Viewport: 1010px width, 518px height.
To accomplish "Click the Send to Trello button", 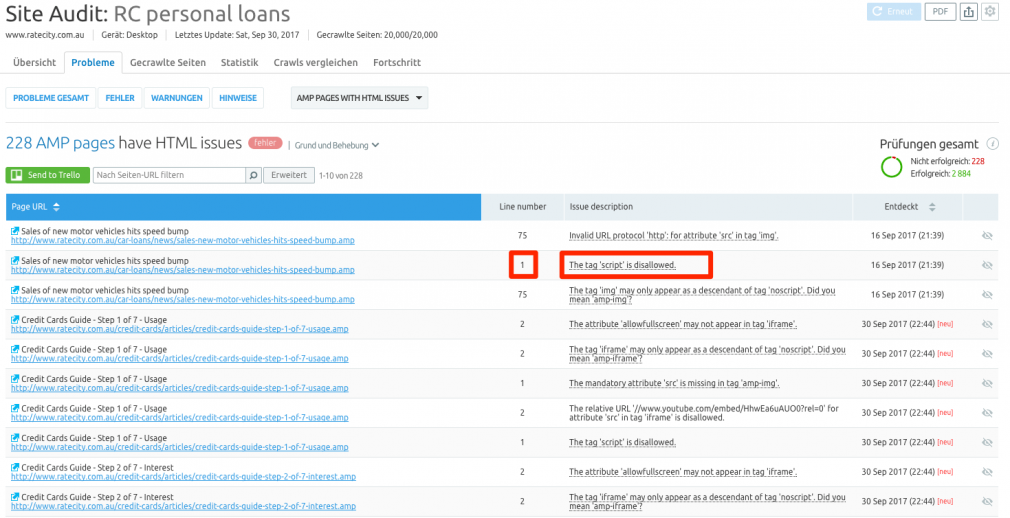I will (48, 175).
